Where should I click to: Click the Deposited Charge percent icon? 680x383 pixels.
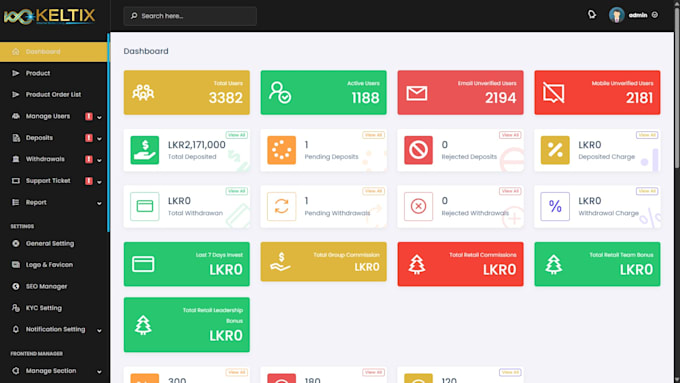point(555,150)
